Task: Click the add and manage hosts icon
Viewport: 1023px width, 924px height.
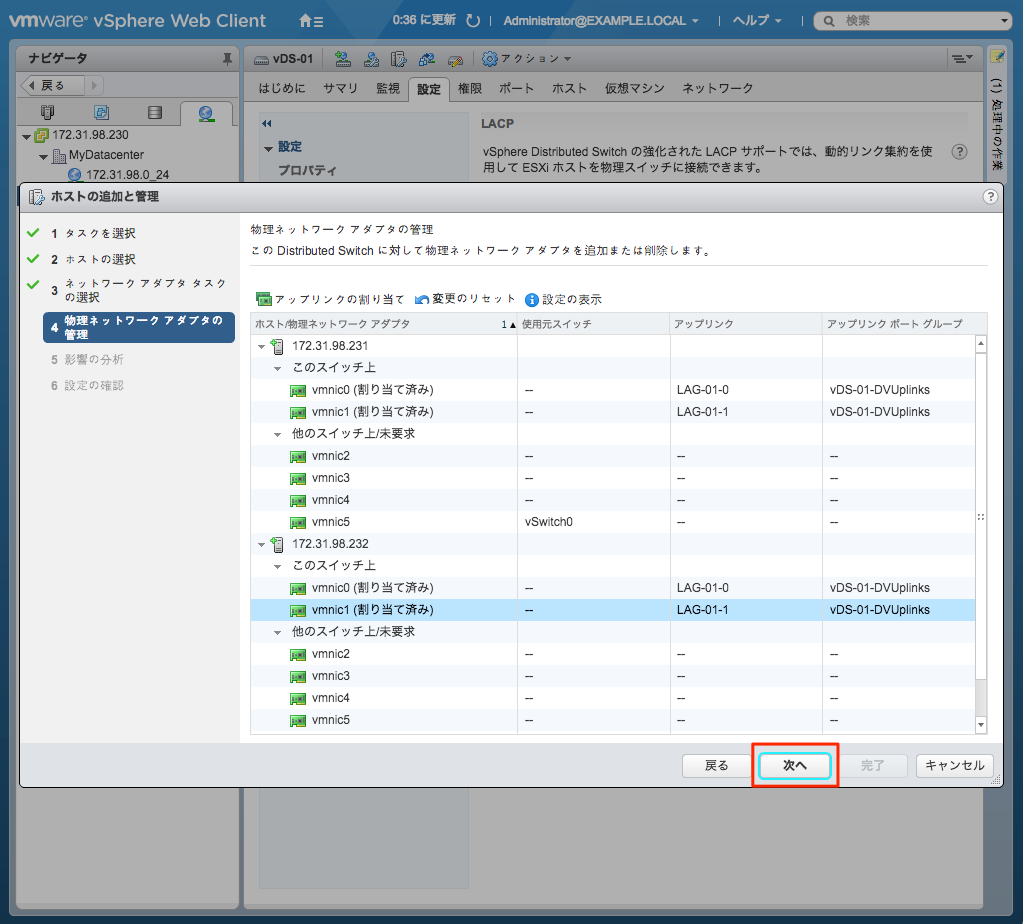Action: click(399, 59)
